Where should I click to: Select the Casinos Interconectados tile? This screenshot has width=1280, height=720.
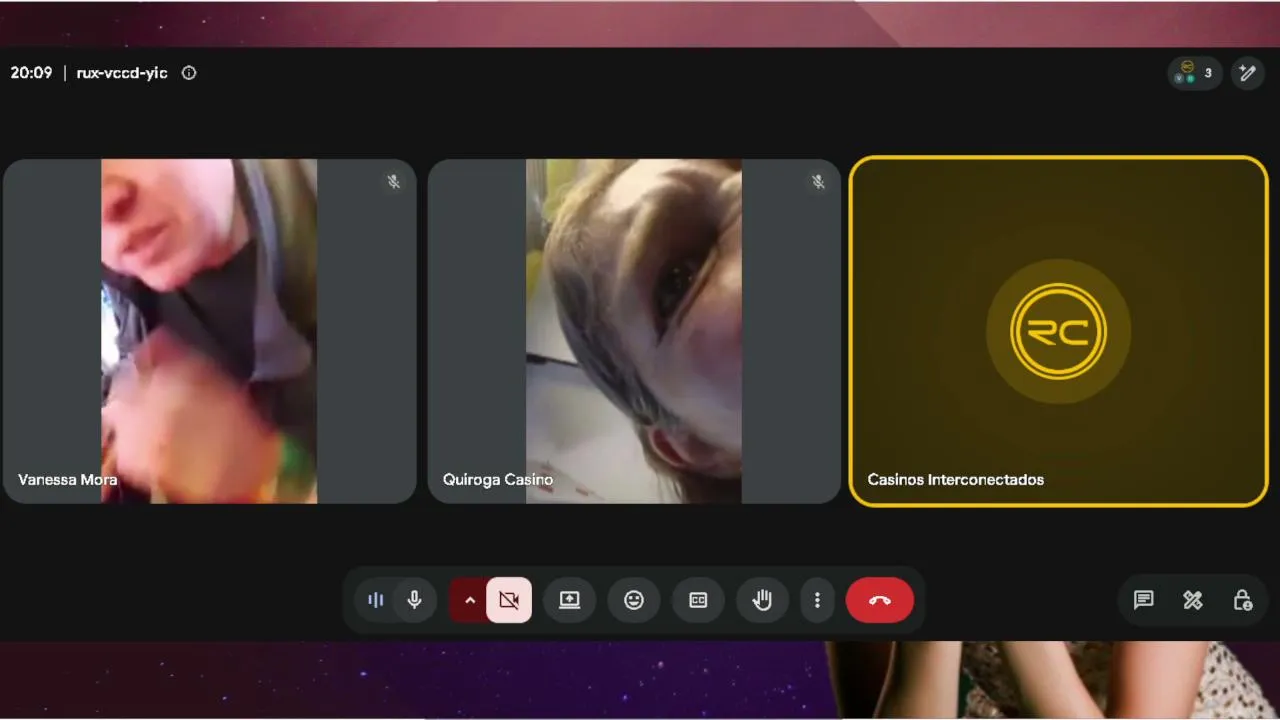1059,331
